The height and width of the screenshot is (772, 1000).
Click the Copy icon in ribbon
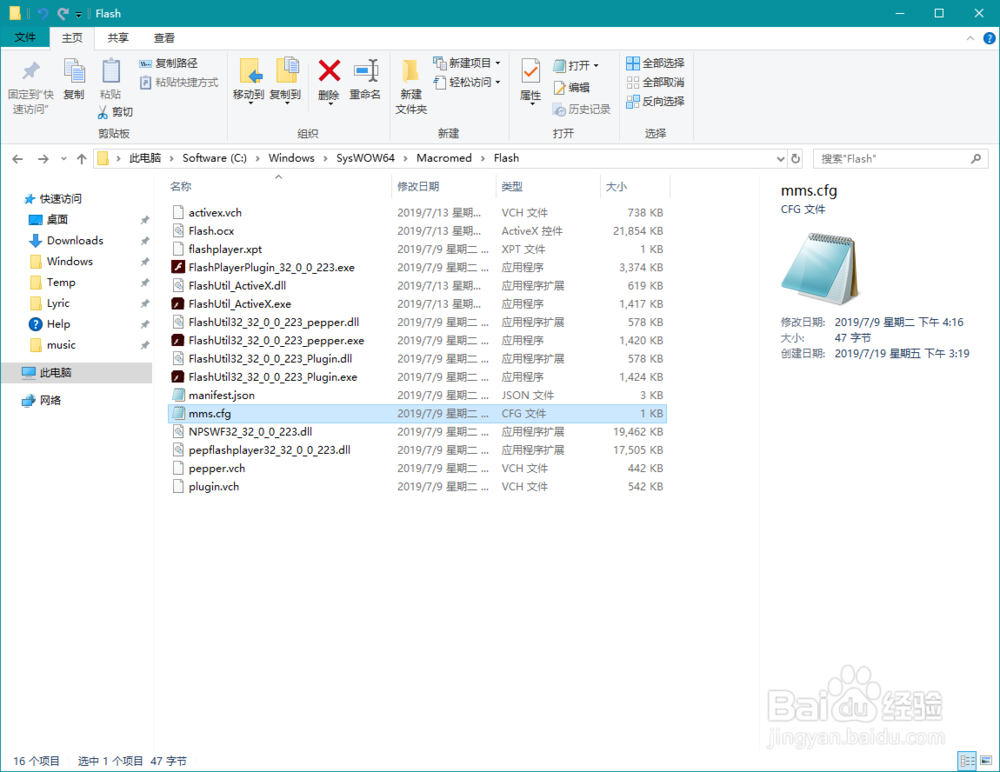(74, 71)
